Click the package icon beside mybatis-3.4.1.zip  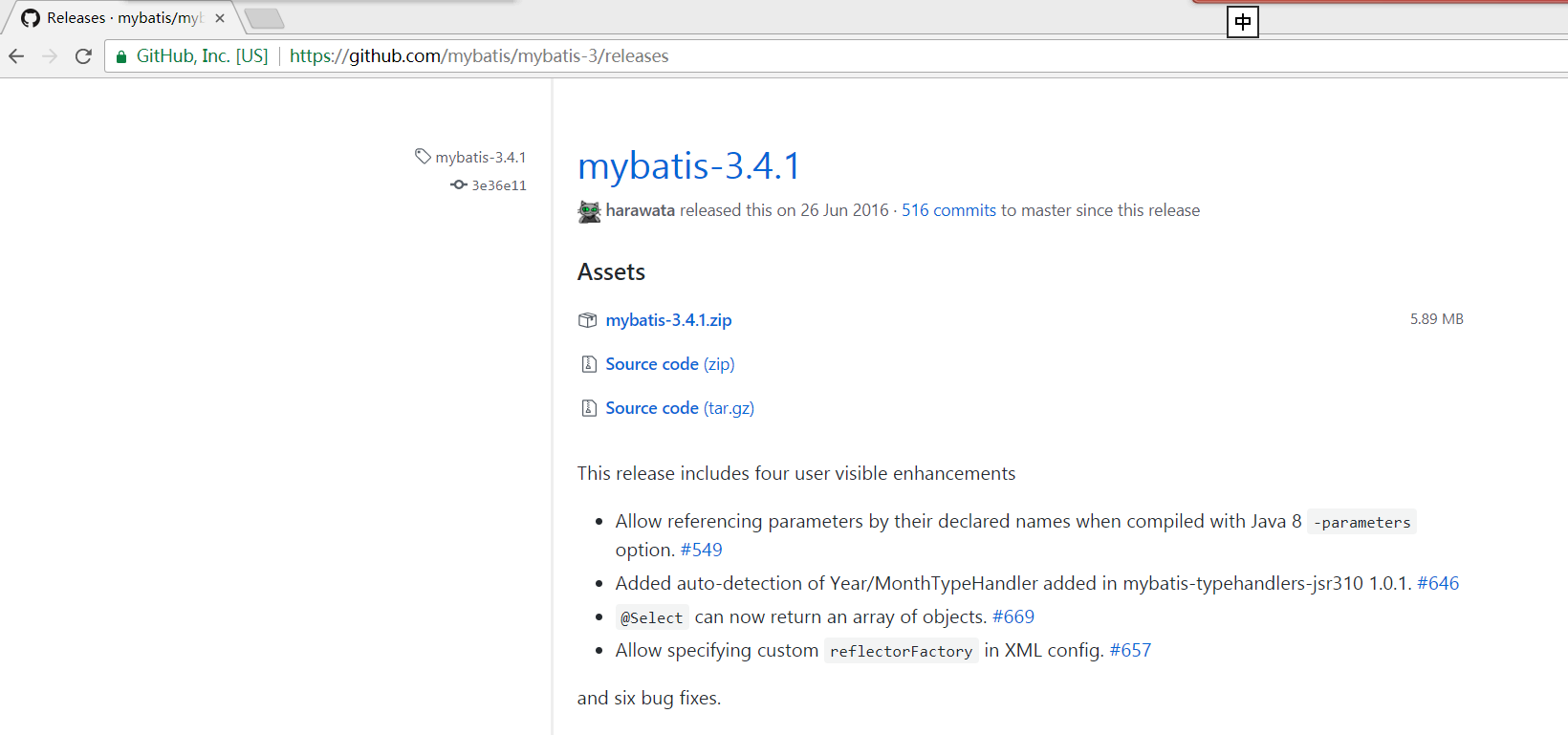588,320
